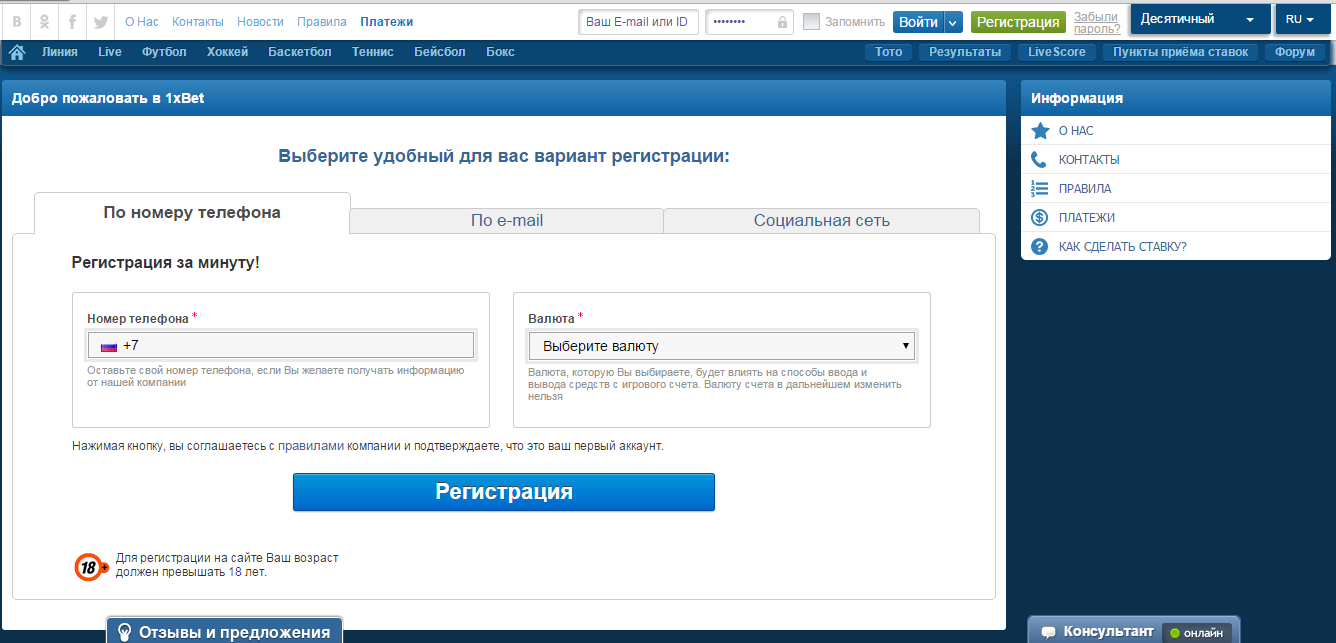
Task: Open the VKontakte social icon
Action: (x=16, y=21)
